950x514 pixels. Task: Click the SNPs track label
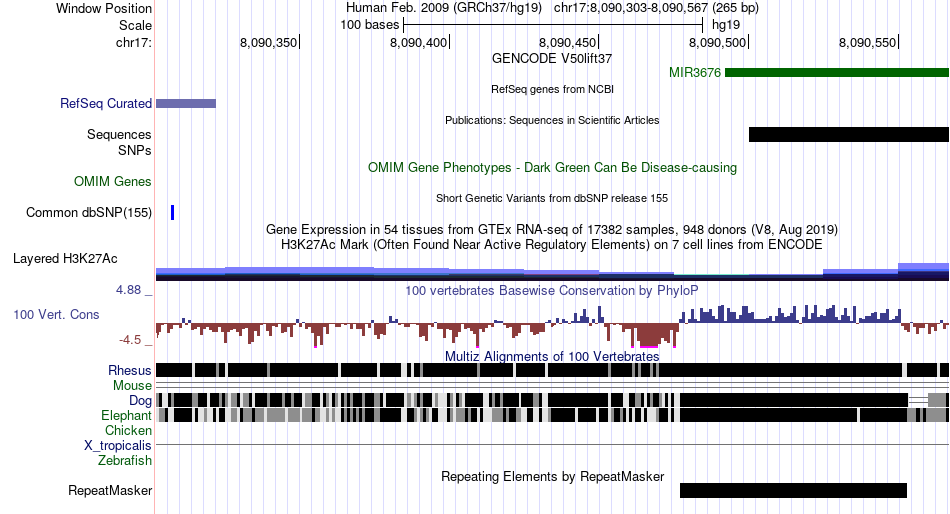[135, 150]
